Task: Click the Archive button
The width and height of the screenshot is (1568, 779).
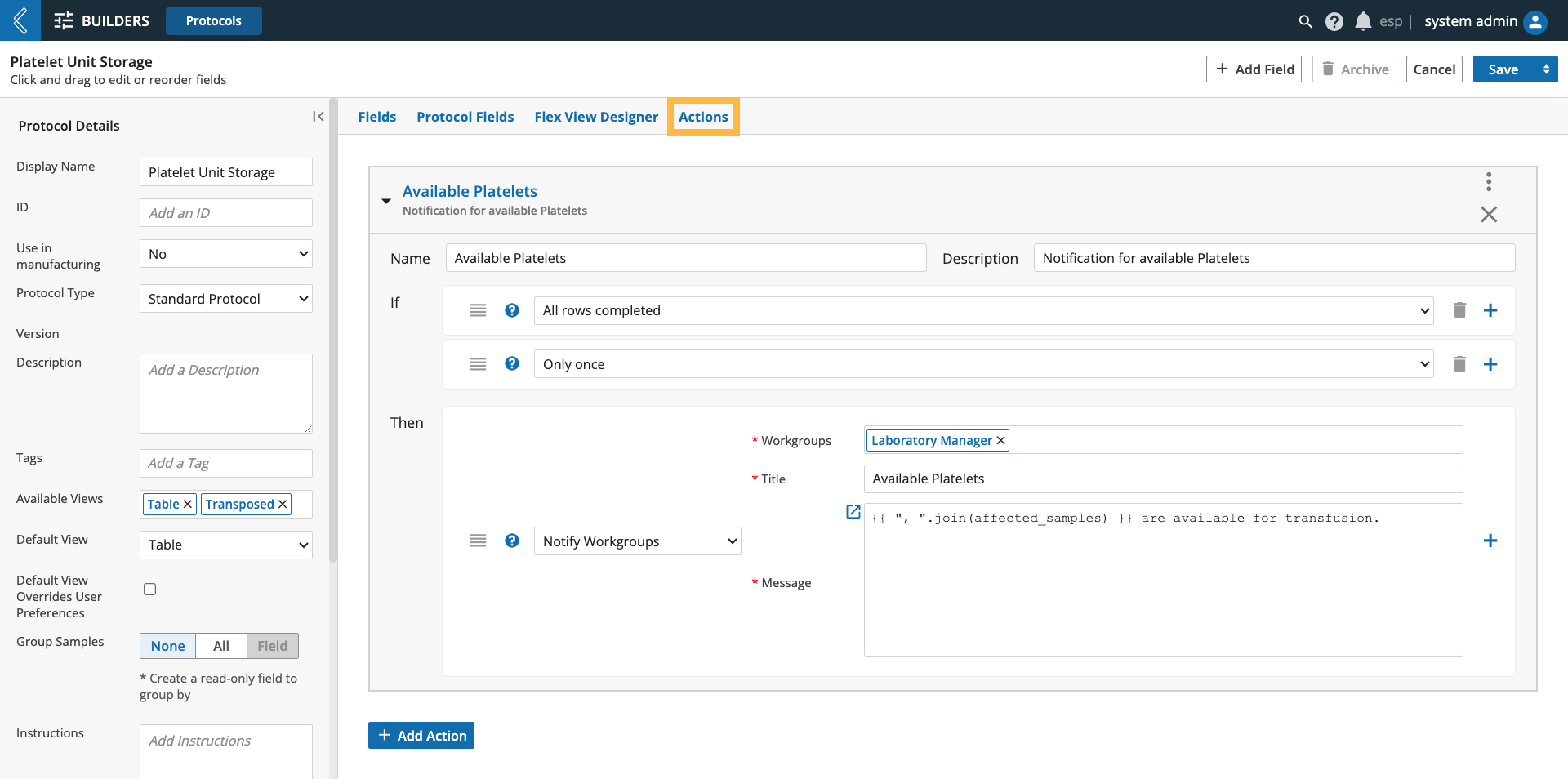Action: (x=1354, y=69)
